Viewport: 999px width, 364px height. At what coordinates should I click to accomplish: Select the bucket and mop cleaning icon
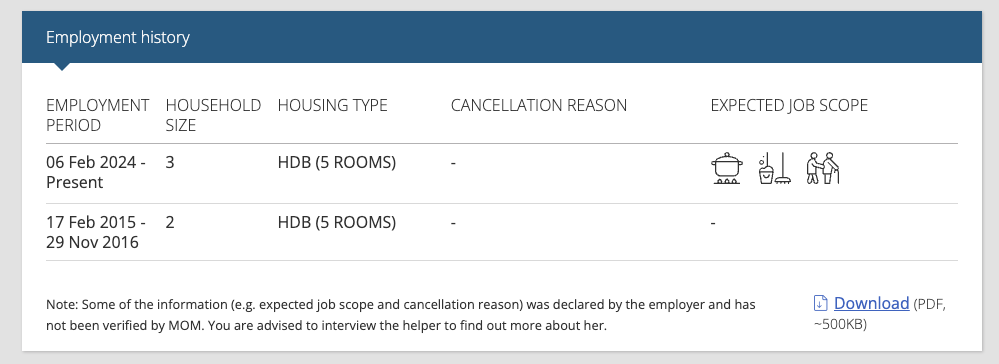click(x=775, y=169)
